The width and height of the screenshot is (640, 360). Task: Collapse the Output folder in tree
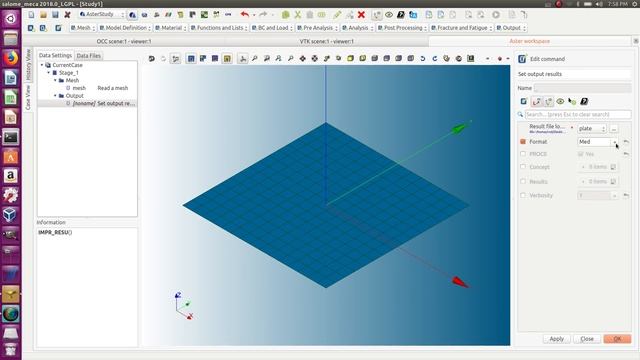tap(56, 96)
